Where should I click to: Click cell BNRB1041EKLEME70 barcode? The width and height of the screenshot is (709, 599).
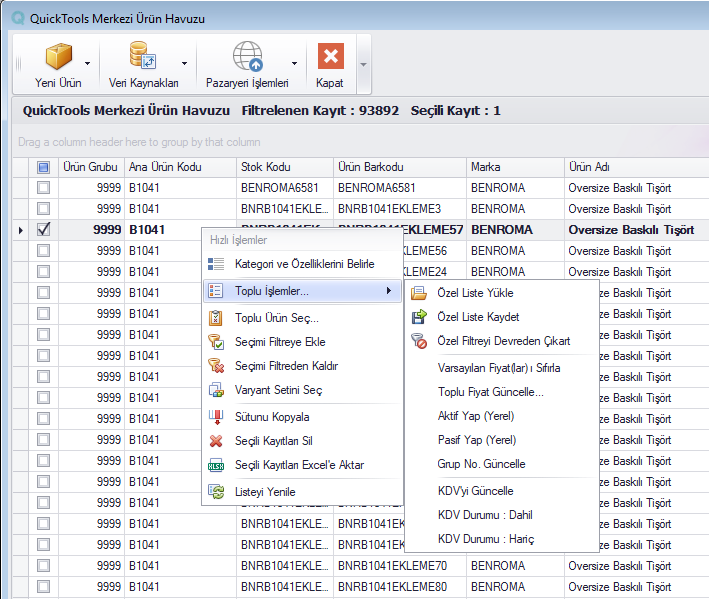[x=399, y=566]
